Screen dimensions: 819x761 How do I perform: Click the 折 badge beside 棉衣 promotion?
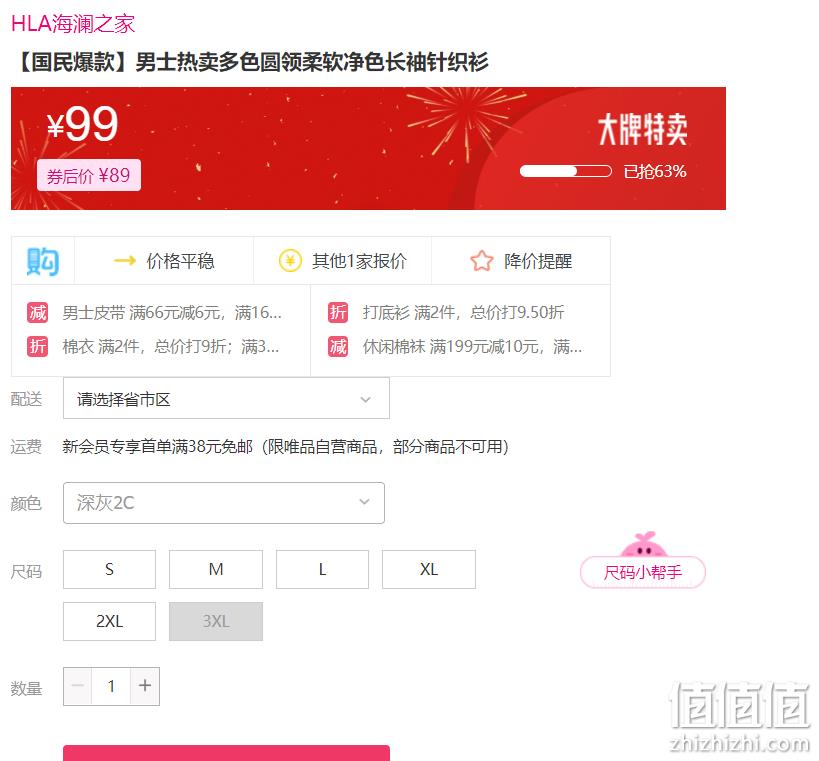coord(38,346)
